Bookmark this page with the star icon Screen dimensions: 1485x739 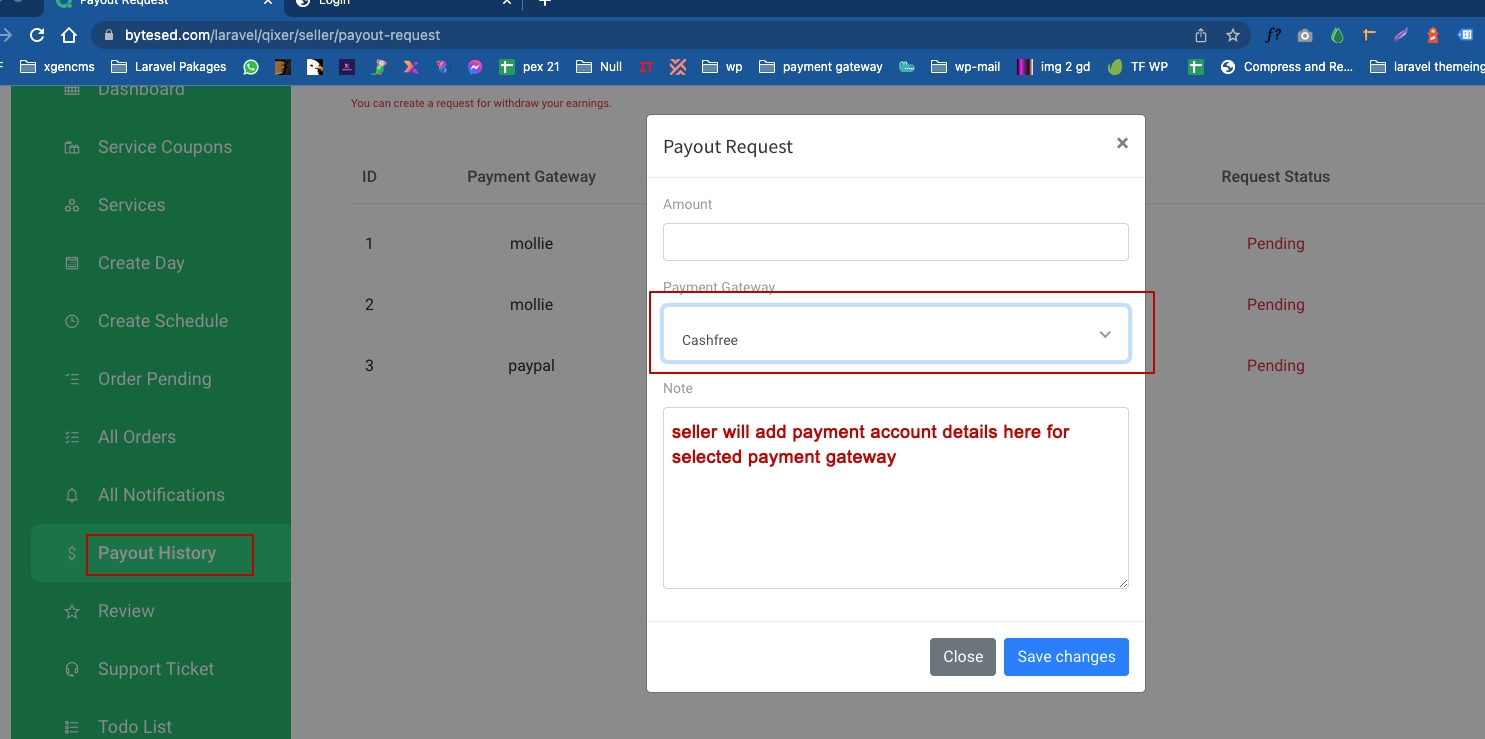click(1232, 35)
